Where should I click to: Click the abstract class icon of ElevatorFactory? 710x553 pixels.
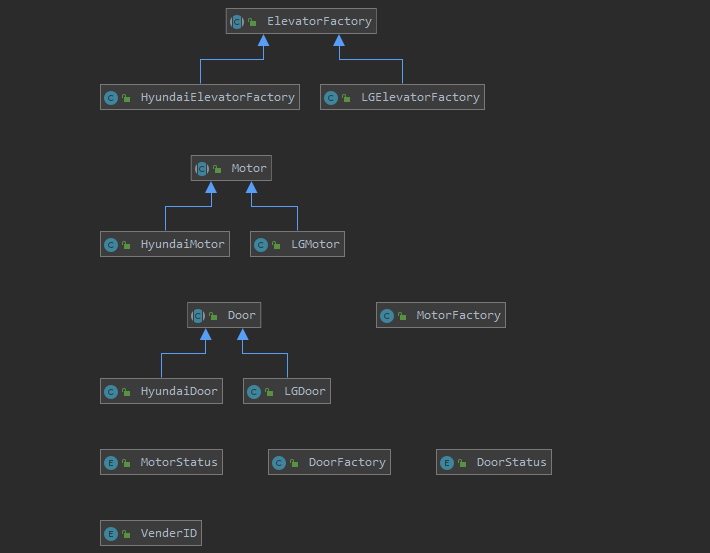coord(237,22)
